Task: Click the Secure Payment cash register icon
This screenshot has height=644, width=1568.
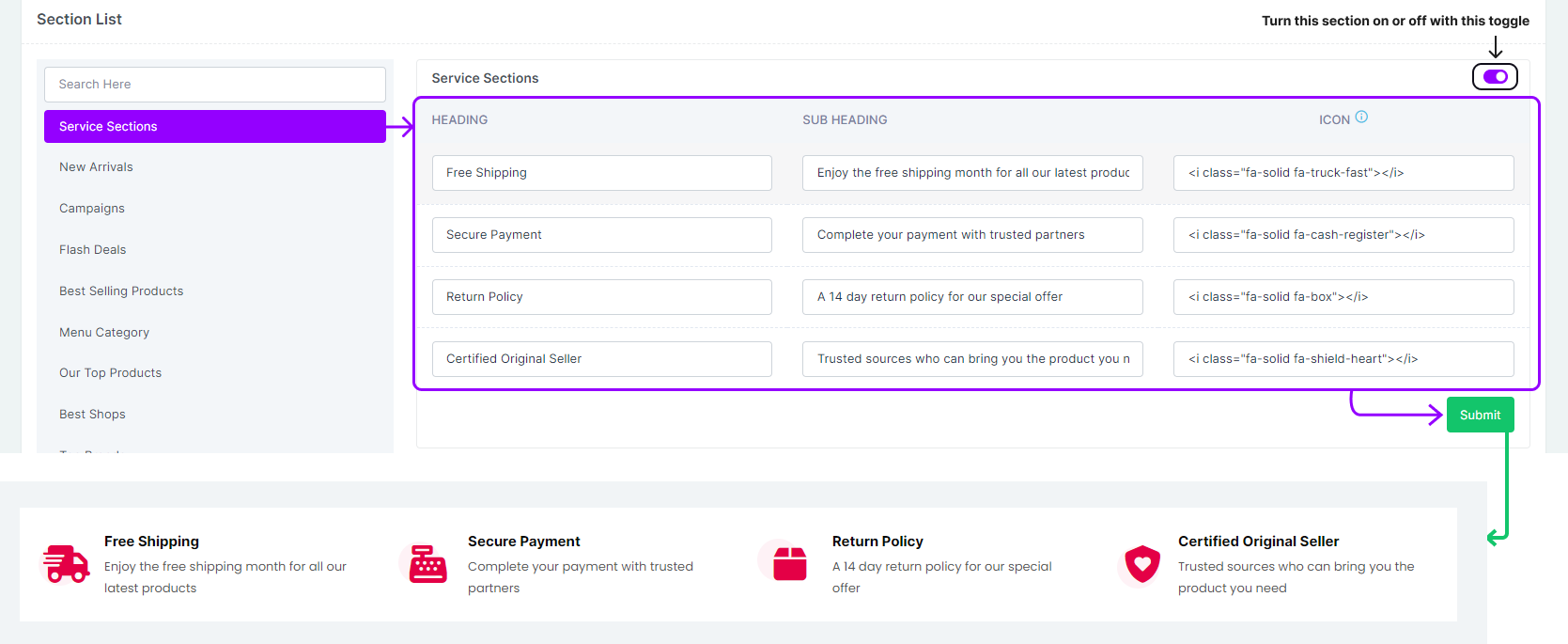Action: [x=427, y=564]
